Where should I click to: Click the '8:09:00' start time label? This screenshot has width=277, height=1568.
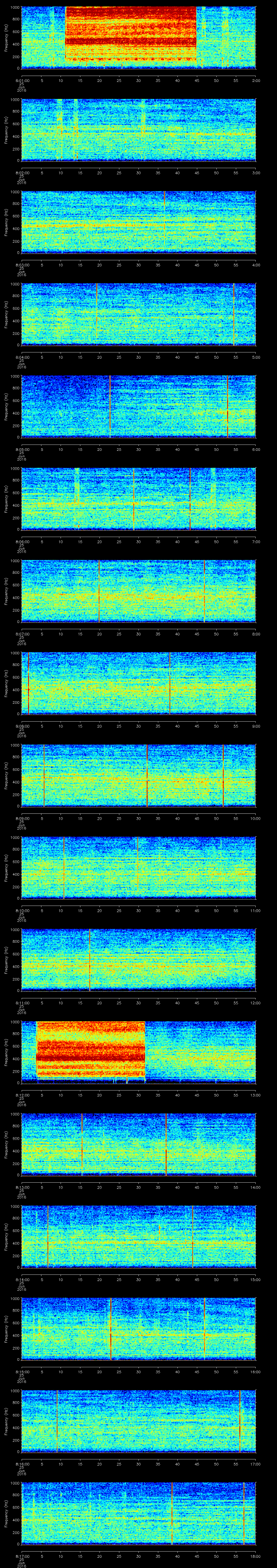point(22,818)
